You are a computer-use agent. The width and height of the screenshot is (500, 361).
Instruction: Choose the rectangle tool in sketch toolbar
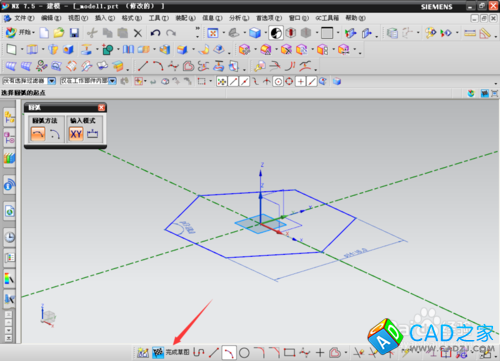289,352
